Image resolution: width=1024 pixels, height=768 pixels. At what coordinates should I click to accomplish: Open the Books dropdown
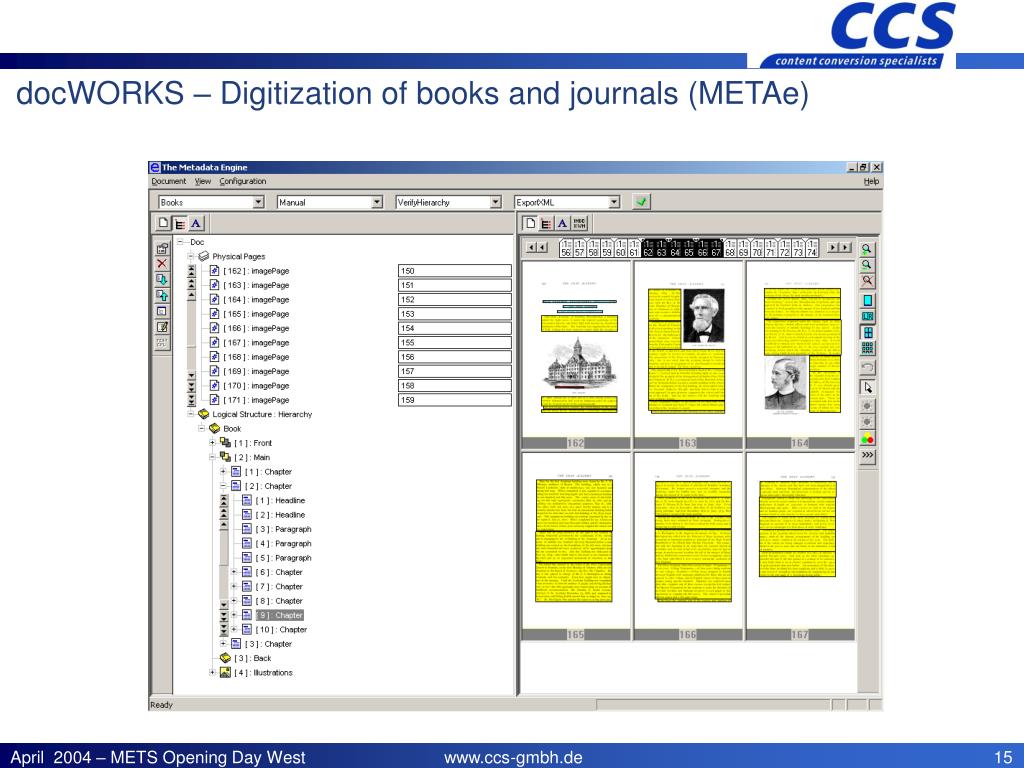click(x=259, y=202)
